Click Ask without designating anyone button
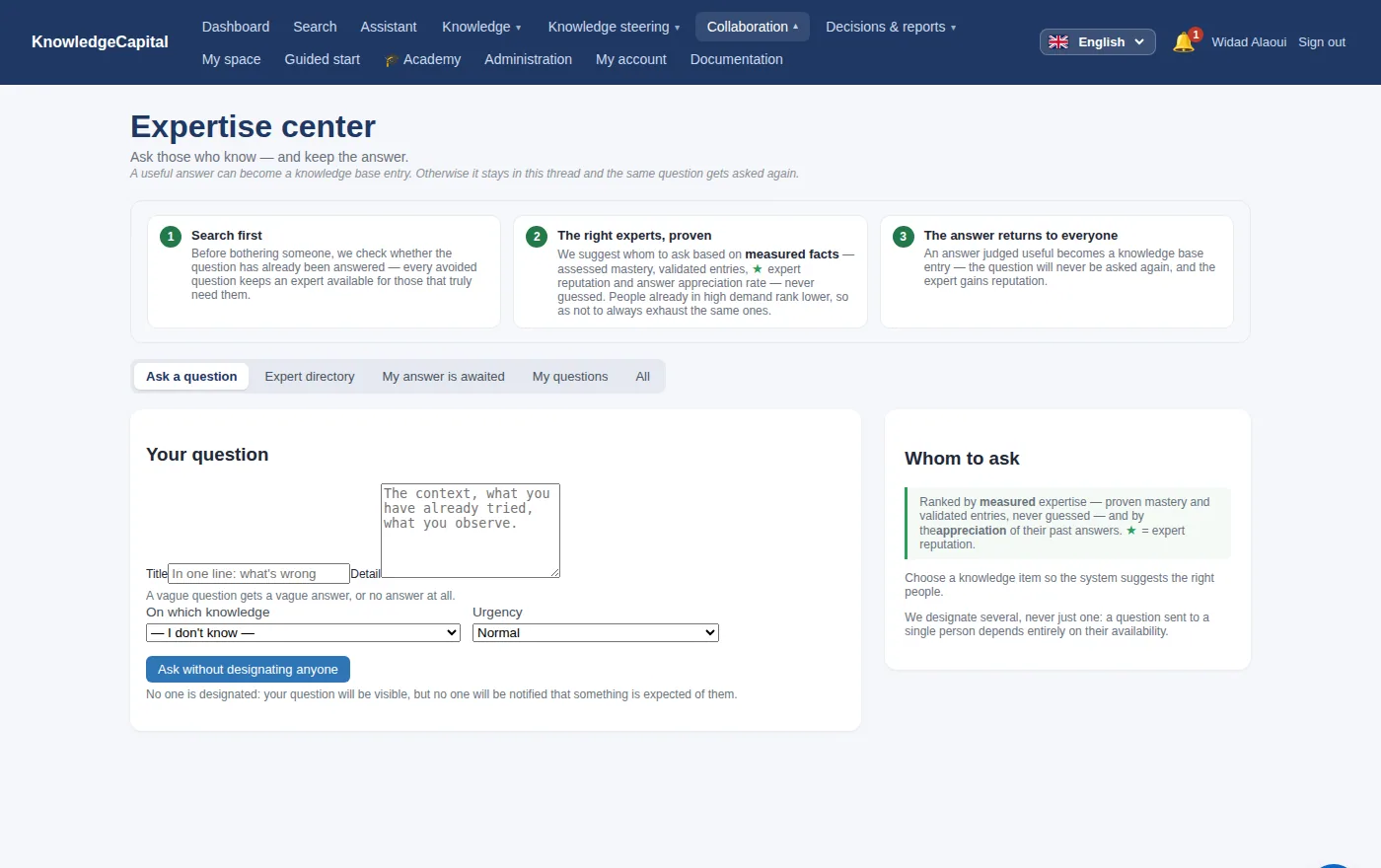This screenshot has width=1381, height=868. pyautogui.click(x=248, y=669)
